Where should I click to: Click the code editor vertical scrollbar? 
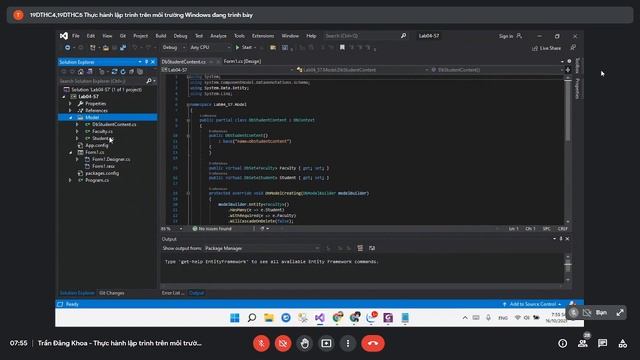pos(567,150)
